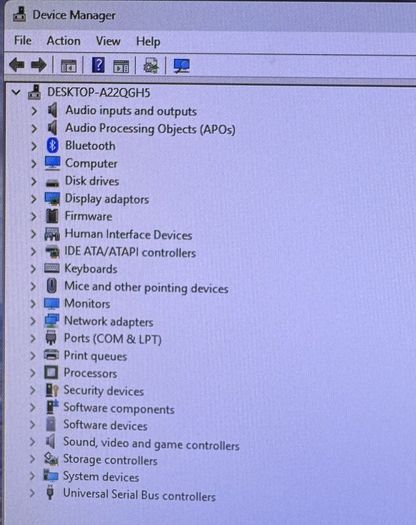The height and width of the screenshot is (525, 416).
Task: Collapse the DESKTOP-A22QGH5 root node
Action: click(16, 92)
